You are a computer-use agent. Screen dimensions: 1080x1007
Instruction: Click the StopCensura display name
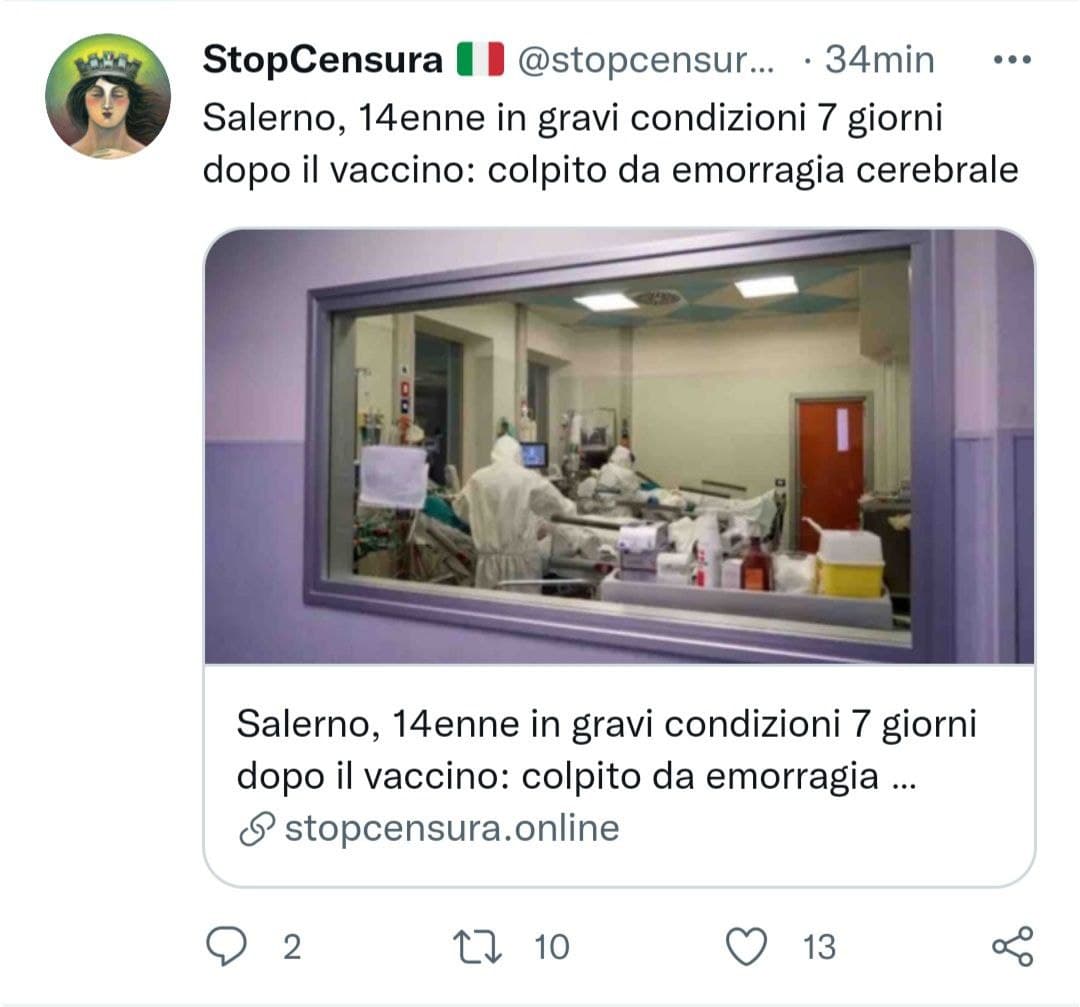coord(322,59)
